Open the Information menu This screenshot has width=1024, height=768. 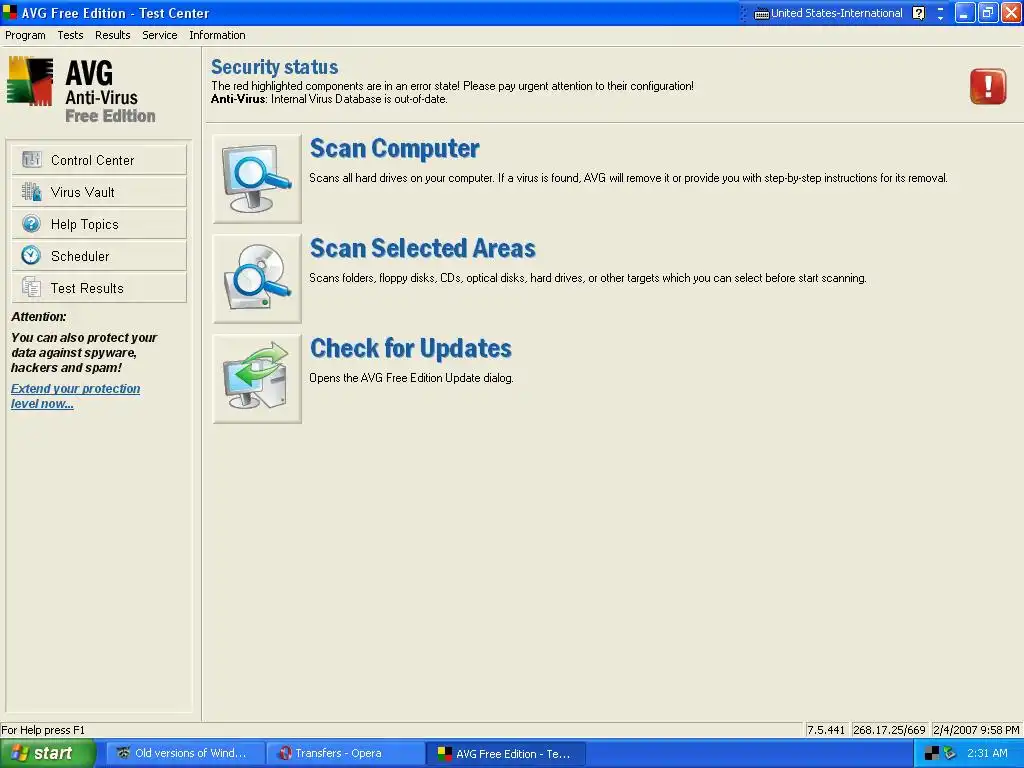click(x=217, y=35)
